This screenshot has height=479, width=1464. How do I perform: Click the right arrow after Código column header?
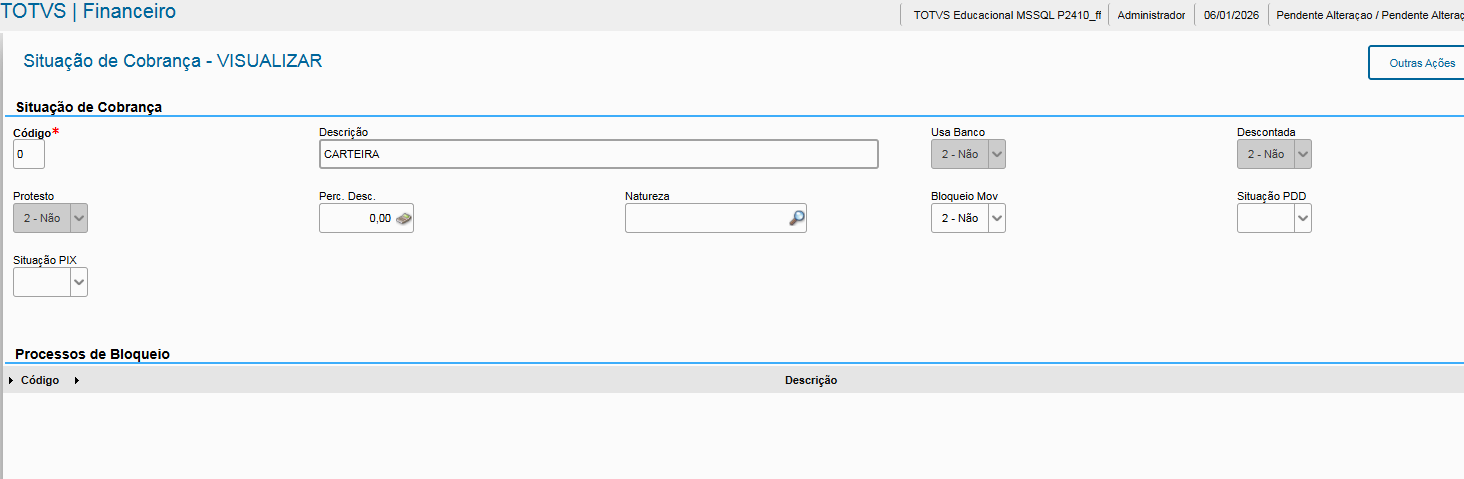pyautogui.click(x=76, y=381)
